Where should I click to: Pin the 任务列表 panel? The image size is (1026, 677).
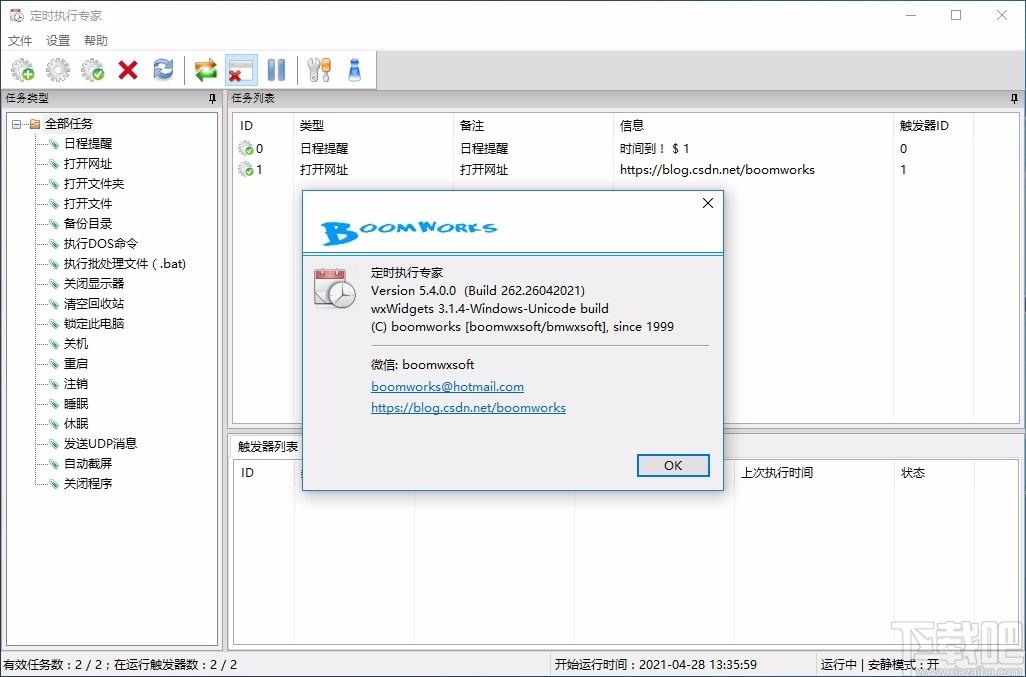coord(1014,98)
